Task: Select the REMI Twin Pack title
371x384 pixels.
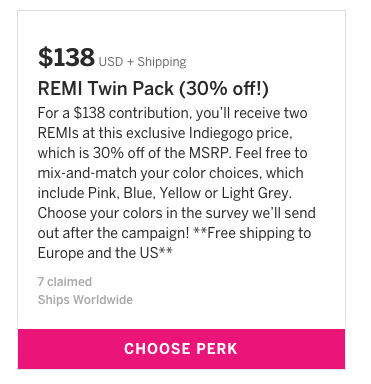Action: (x=153, y=89)
